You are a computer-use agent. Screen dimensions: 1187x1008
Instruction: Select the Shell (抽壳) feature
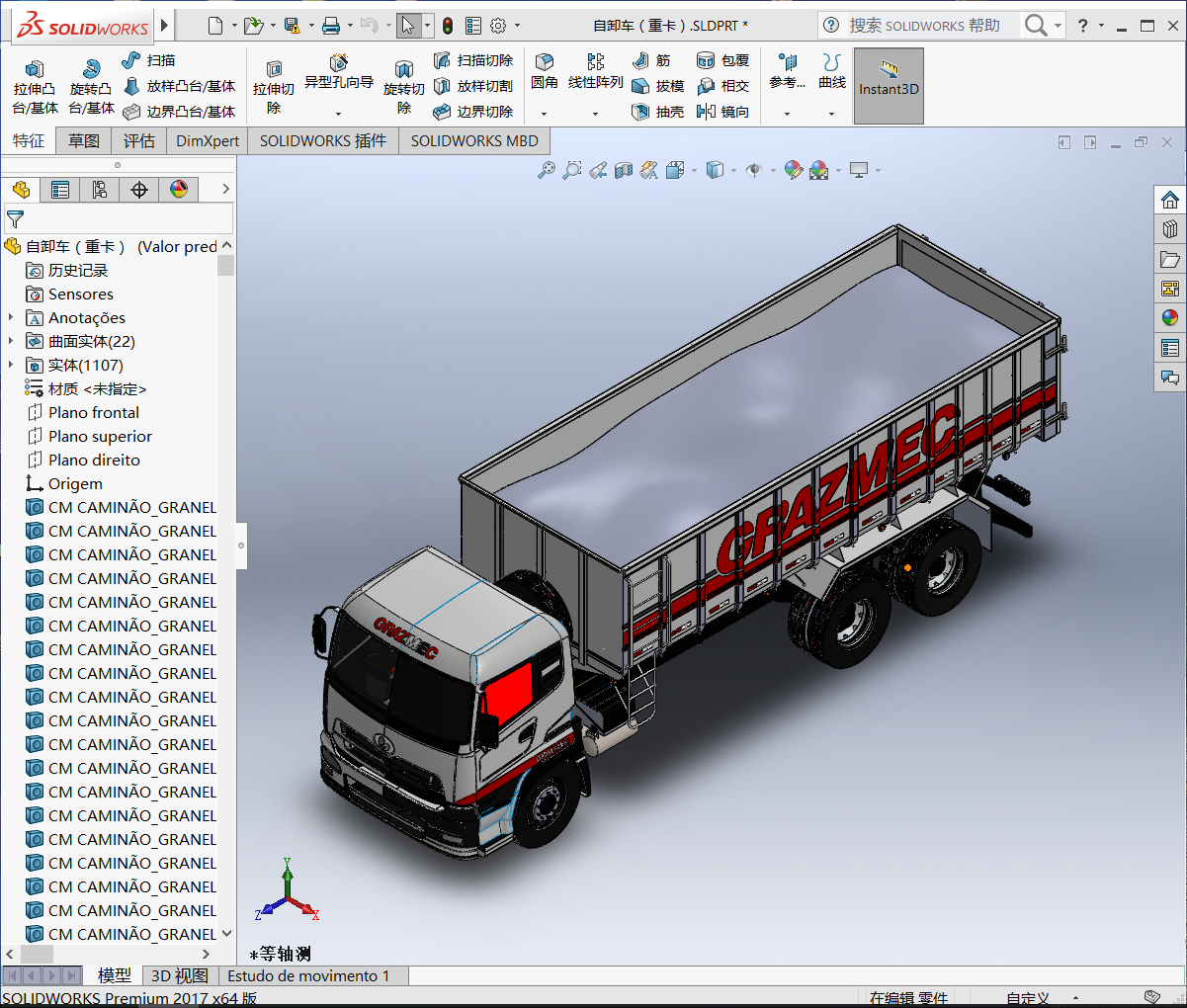click(657, 112)
